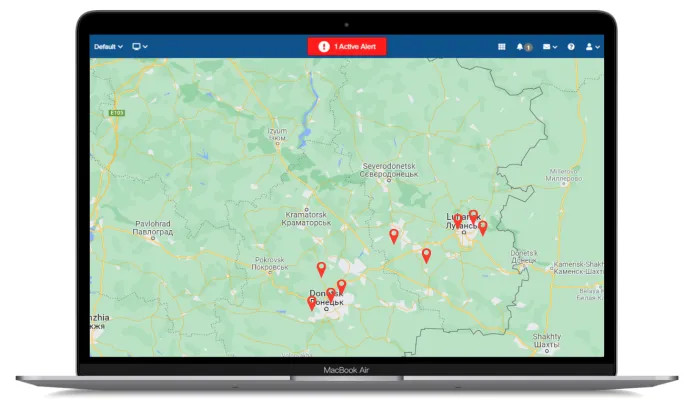The image size is (694, 411).
Task: Open the help question mark icon
Action: (x=571, y=46)
